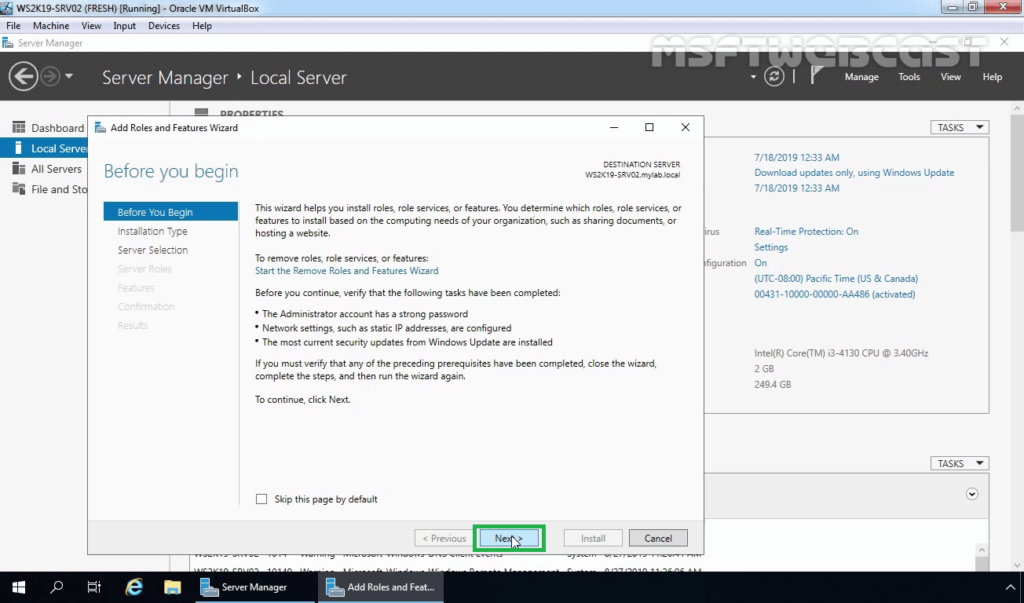
Task: Switch to Add Roles and Features taskbar button
Action: click(x=381, y=587)
